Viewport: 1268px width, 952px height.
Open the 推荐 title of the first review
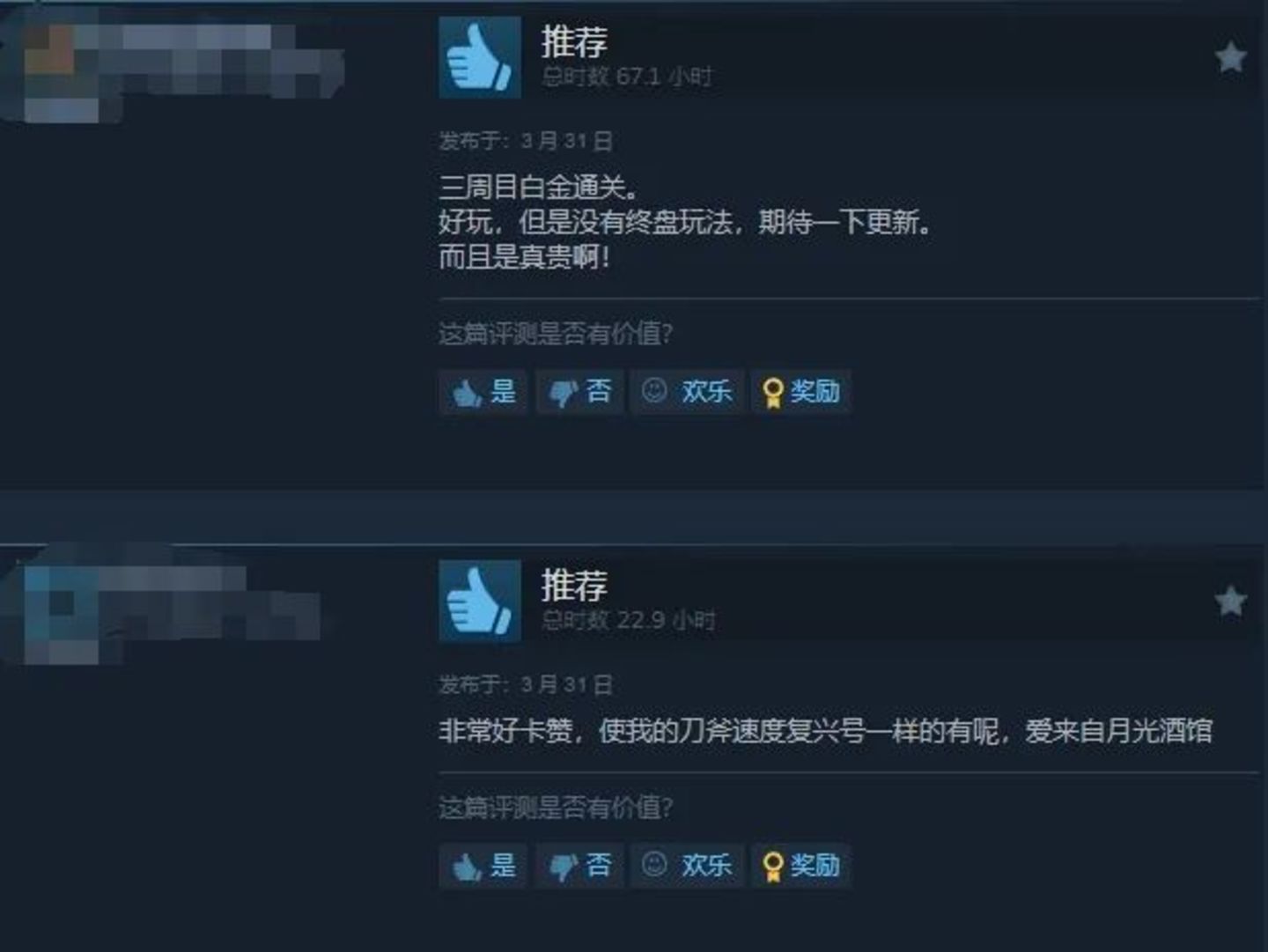point(574,41)
